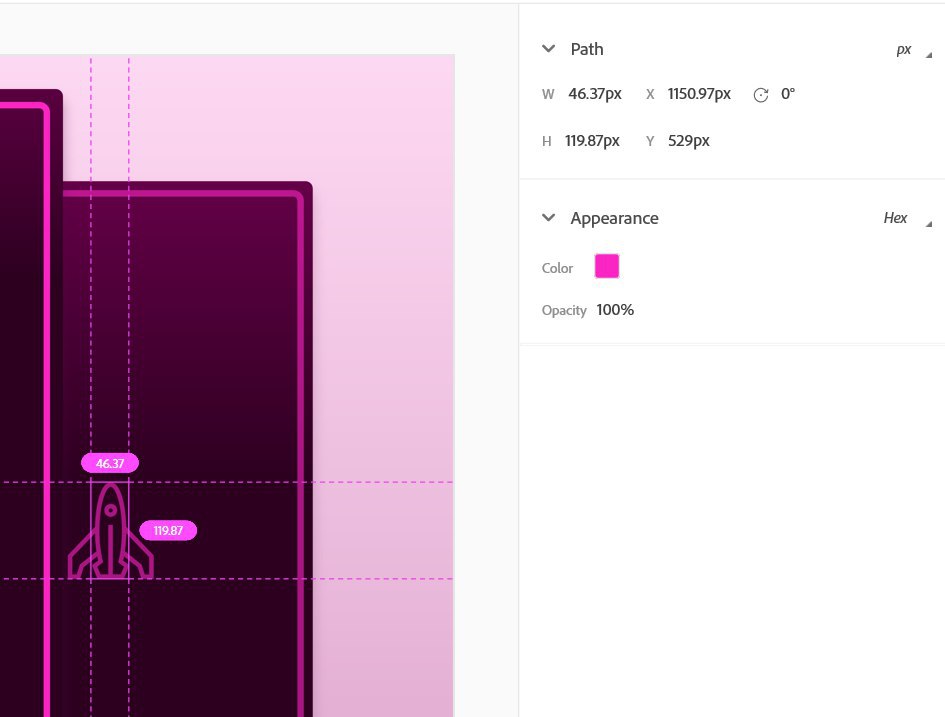The height and width of the screenshot is (717, 945).
Task: Click the pink Color swatch
Action: coord(607,266)
